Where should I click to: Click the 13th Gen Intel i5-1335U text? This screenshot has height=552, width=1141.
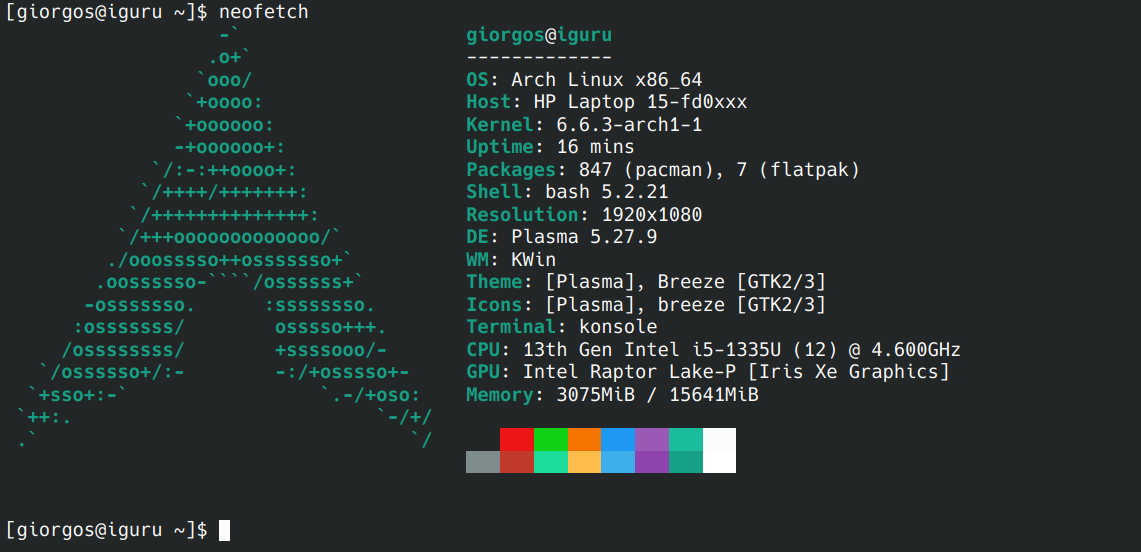[652, 350]
